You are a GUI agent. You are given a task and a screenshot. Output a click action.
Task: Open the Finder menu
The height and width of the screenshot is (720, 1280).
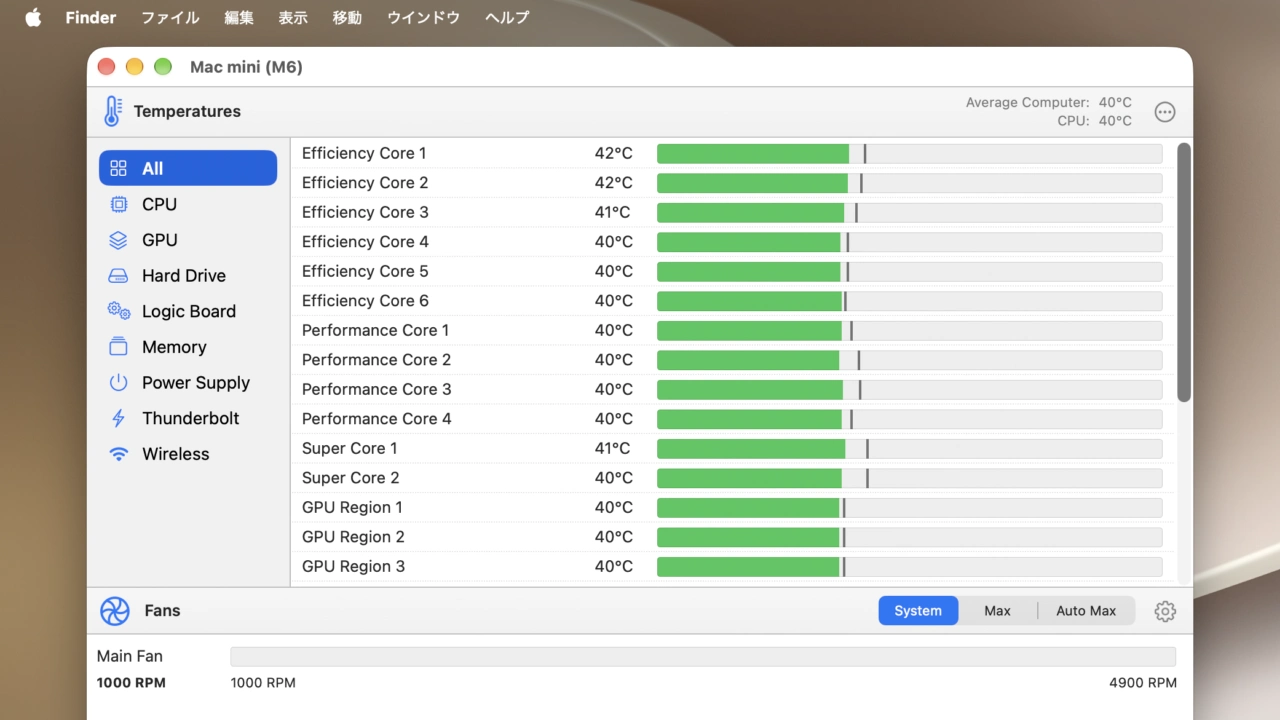point(91,17)
